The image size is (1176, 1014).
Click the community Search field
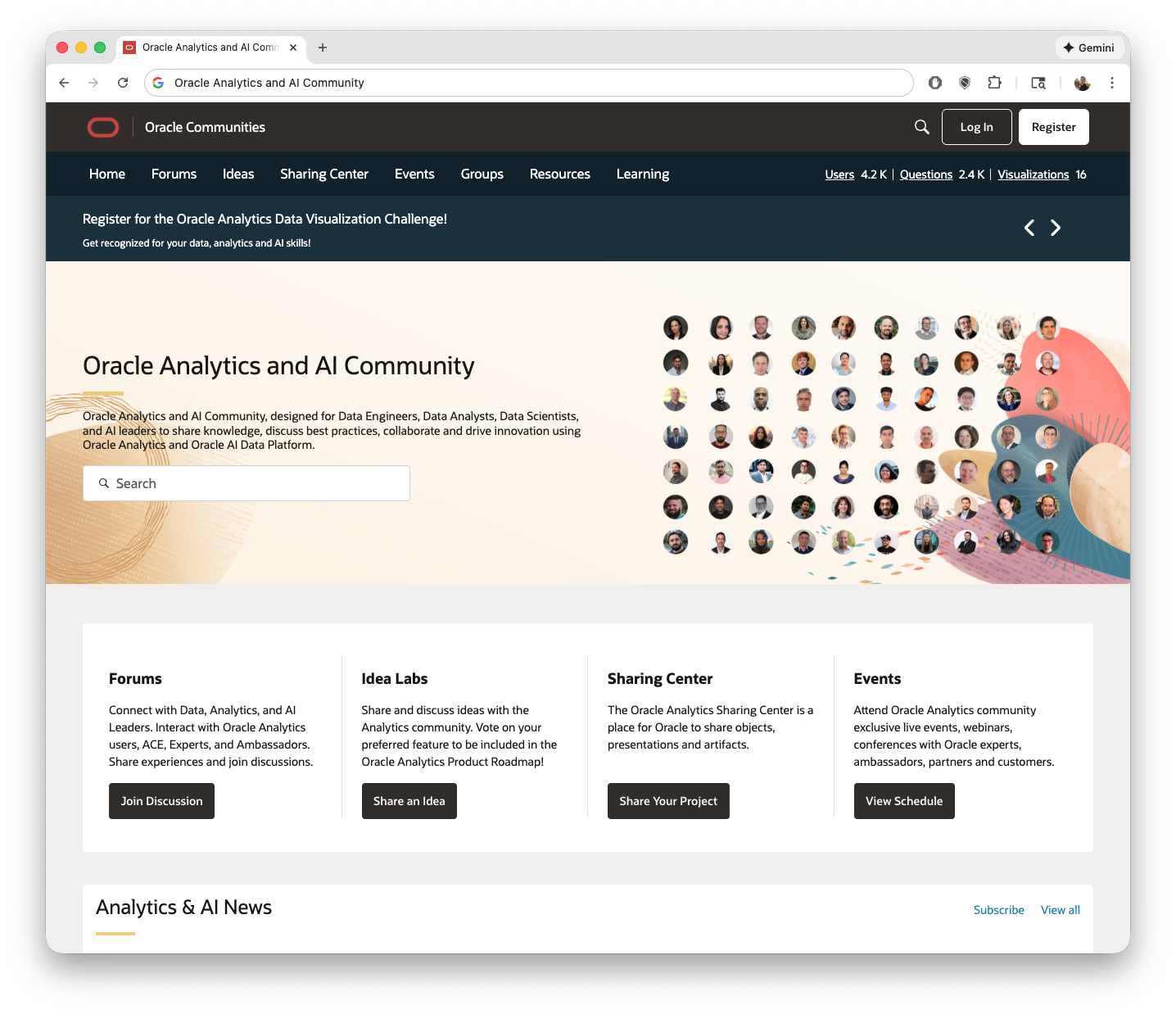coord(247,483)
